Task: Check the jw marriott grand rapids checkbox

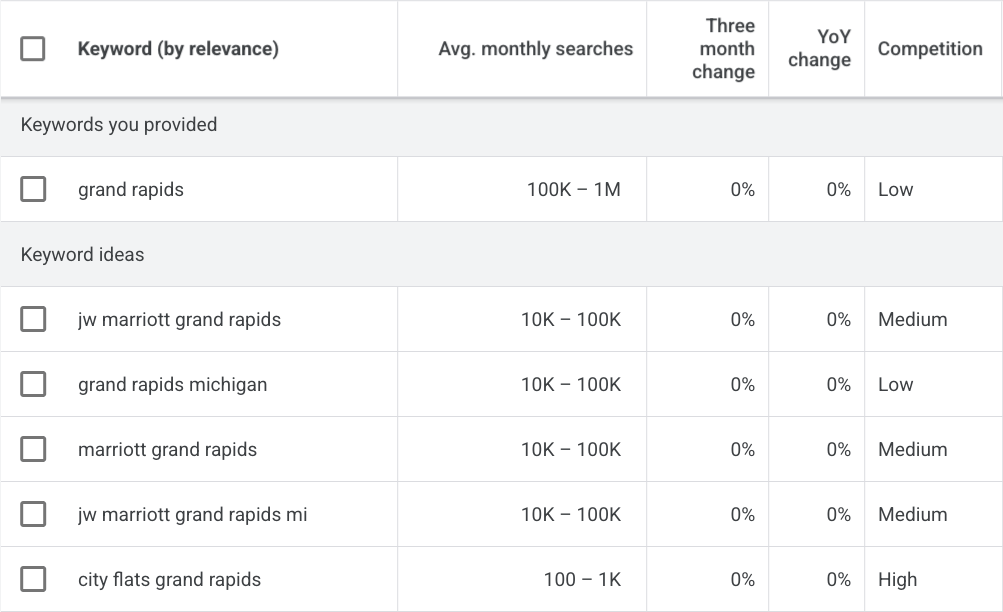Action: click(33, 319)
